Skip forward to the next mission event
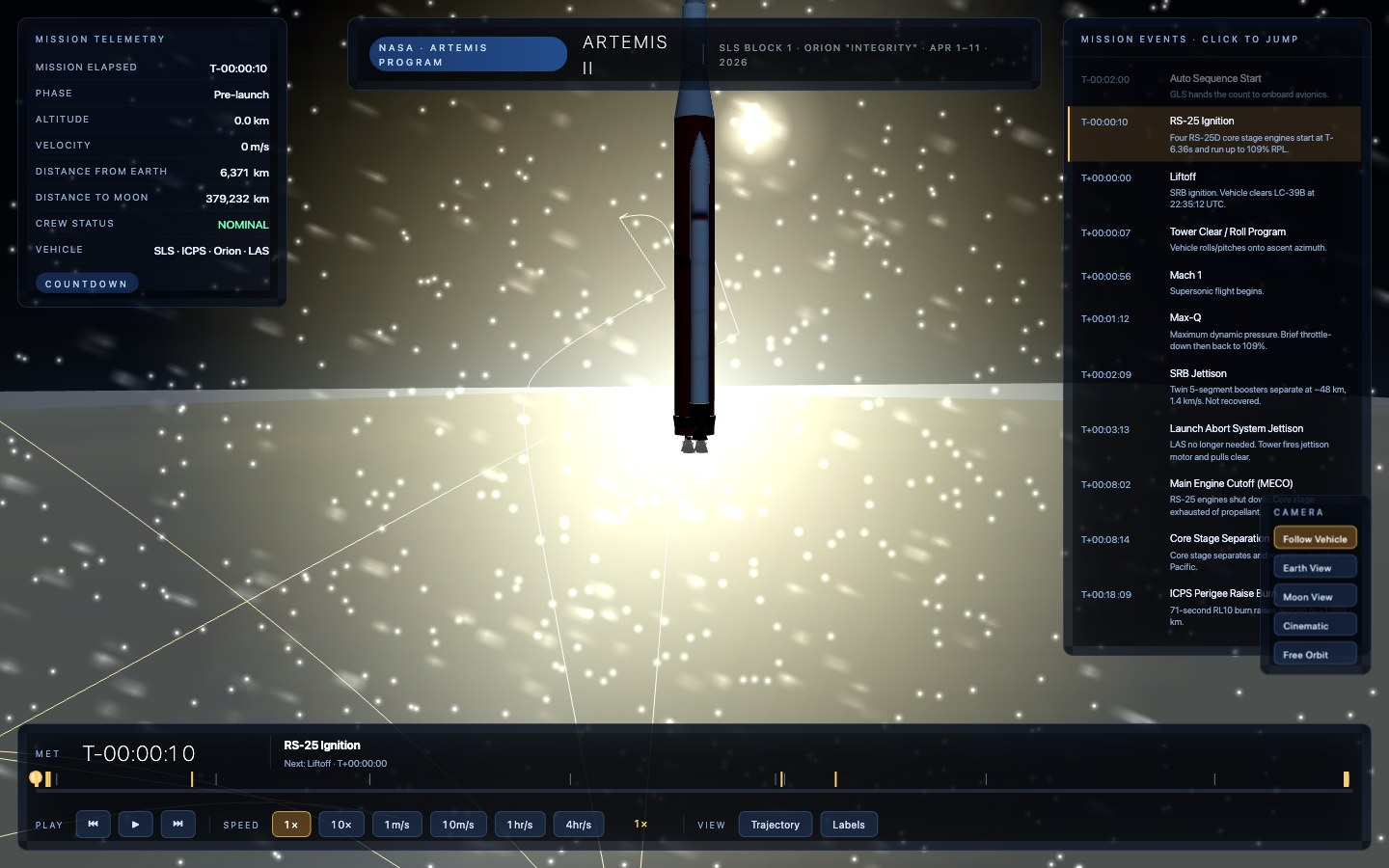The height and width of the screenshot is (868, 1389). [x=177, y=824]
